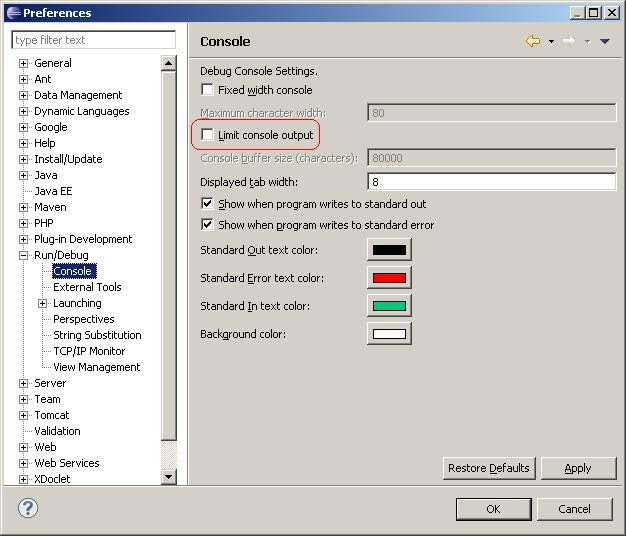Select the Java EE tree item
Screen dimensions: 626x536
click(53, 191)
